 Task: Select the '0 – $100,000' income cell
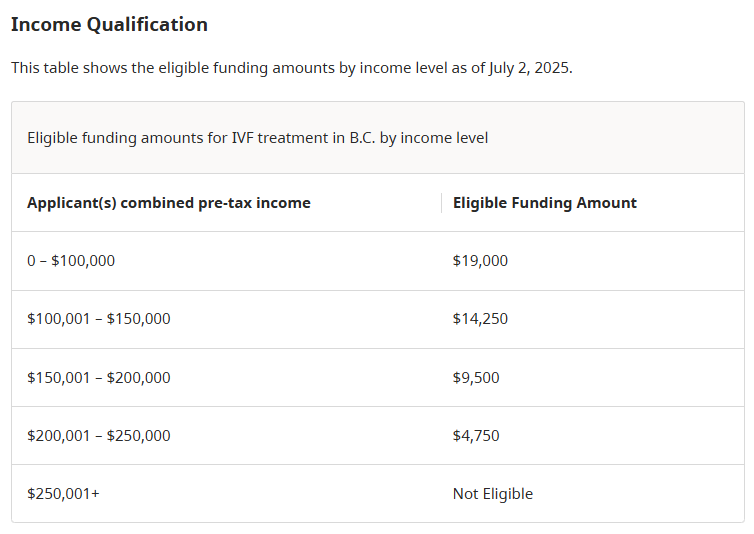(x=71, y=261)
